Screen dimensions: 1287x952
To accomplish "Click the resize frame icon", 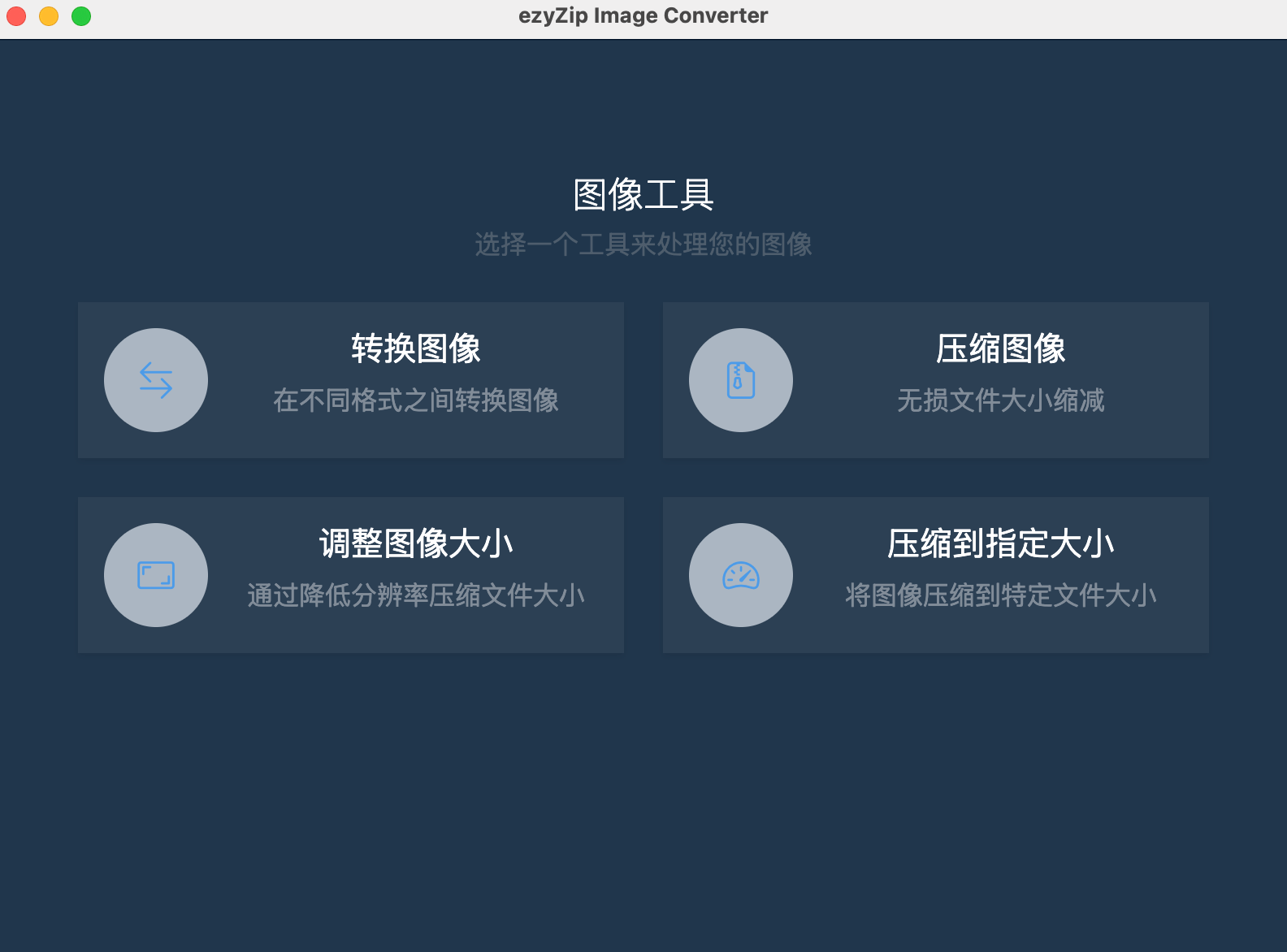I will [x=156, y=575].
